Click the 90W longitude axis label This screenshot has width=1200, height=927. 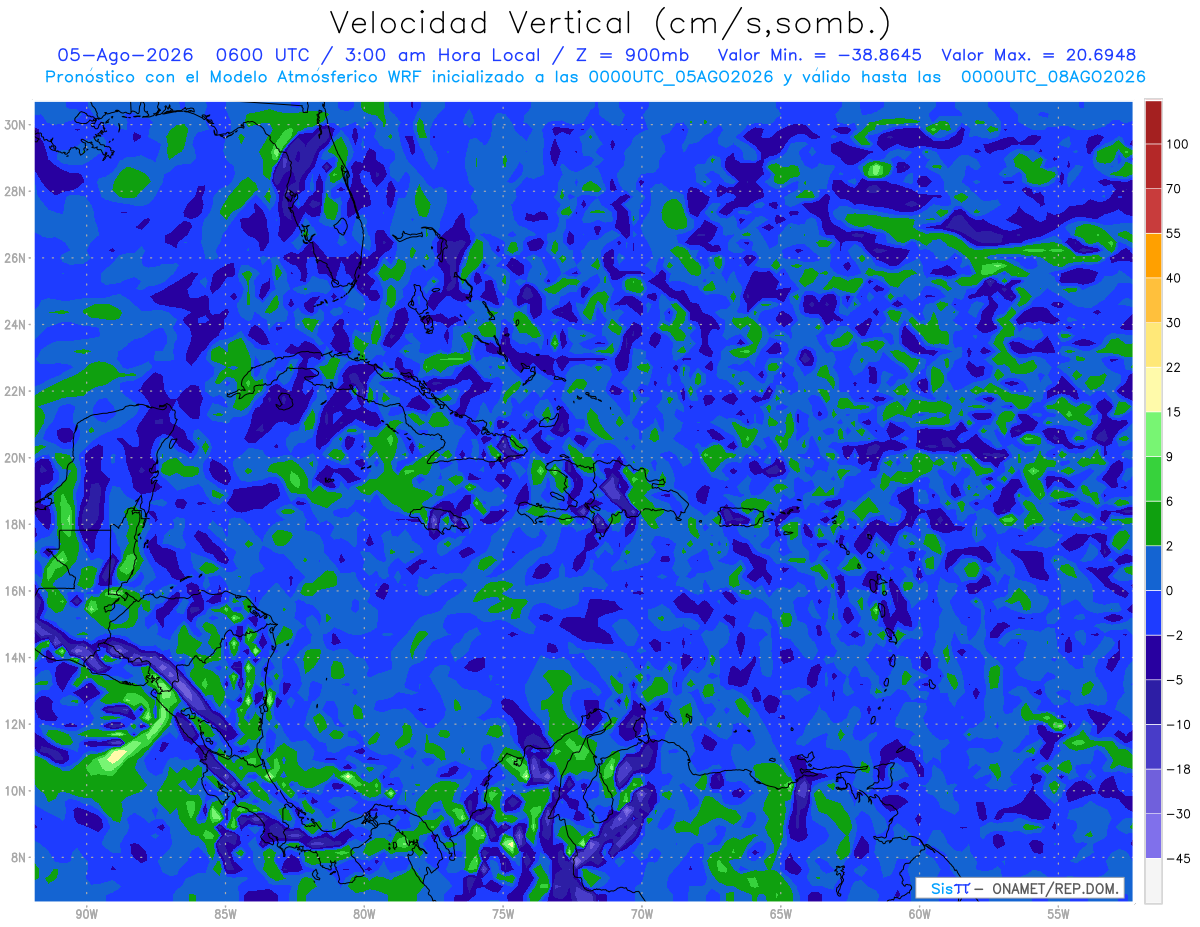click(x=86, y=914)
